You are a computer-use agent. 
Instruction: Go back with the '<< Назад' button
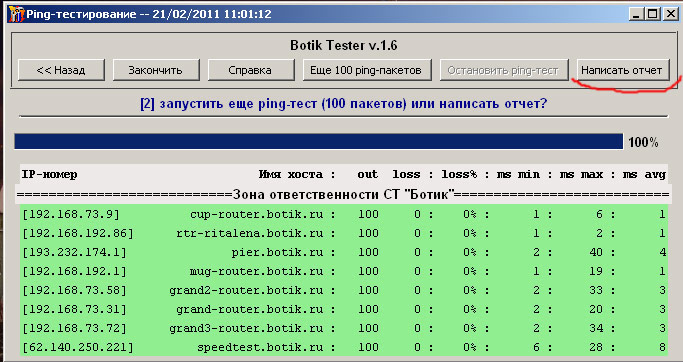61,70
